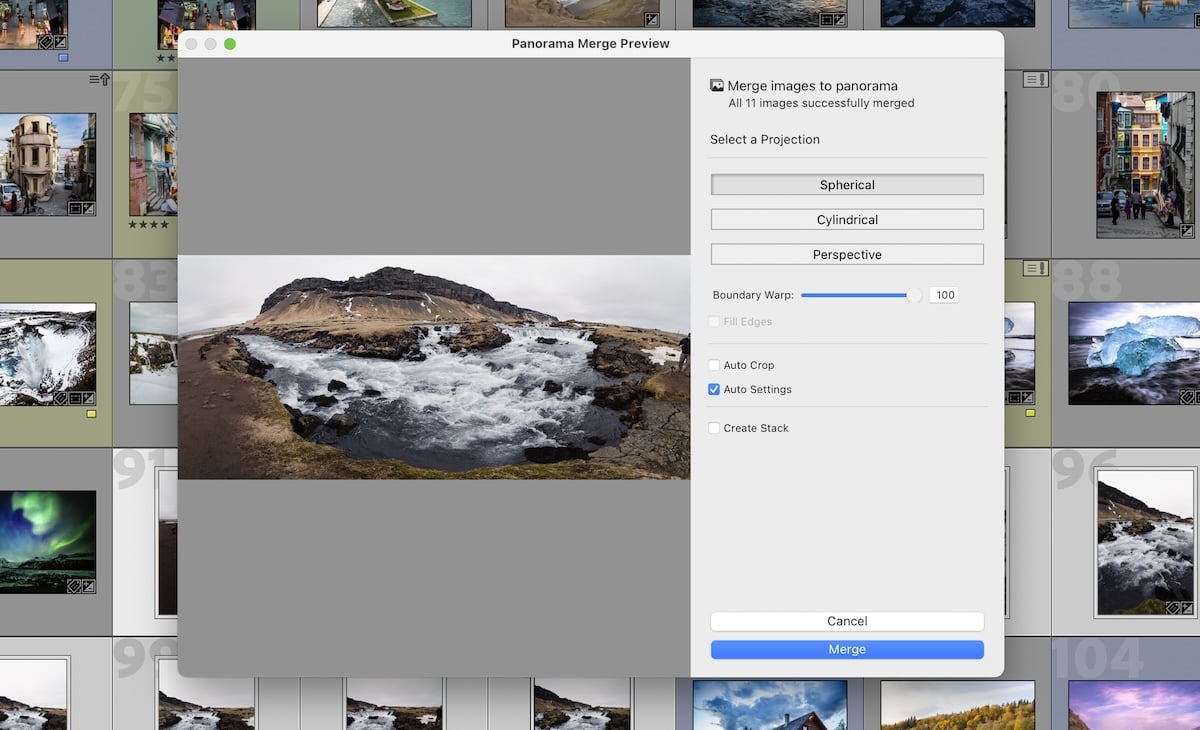Select the Spherical projection
Viewport: 1200px width, 730px height.
coord(847,184)
